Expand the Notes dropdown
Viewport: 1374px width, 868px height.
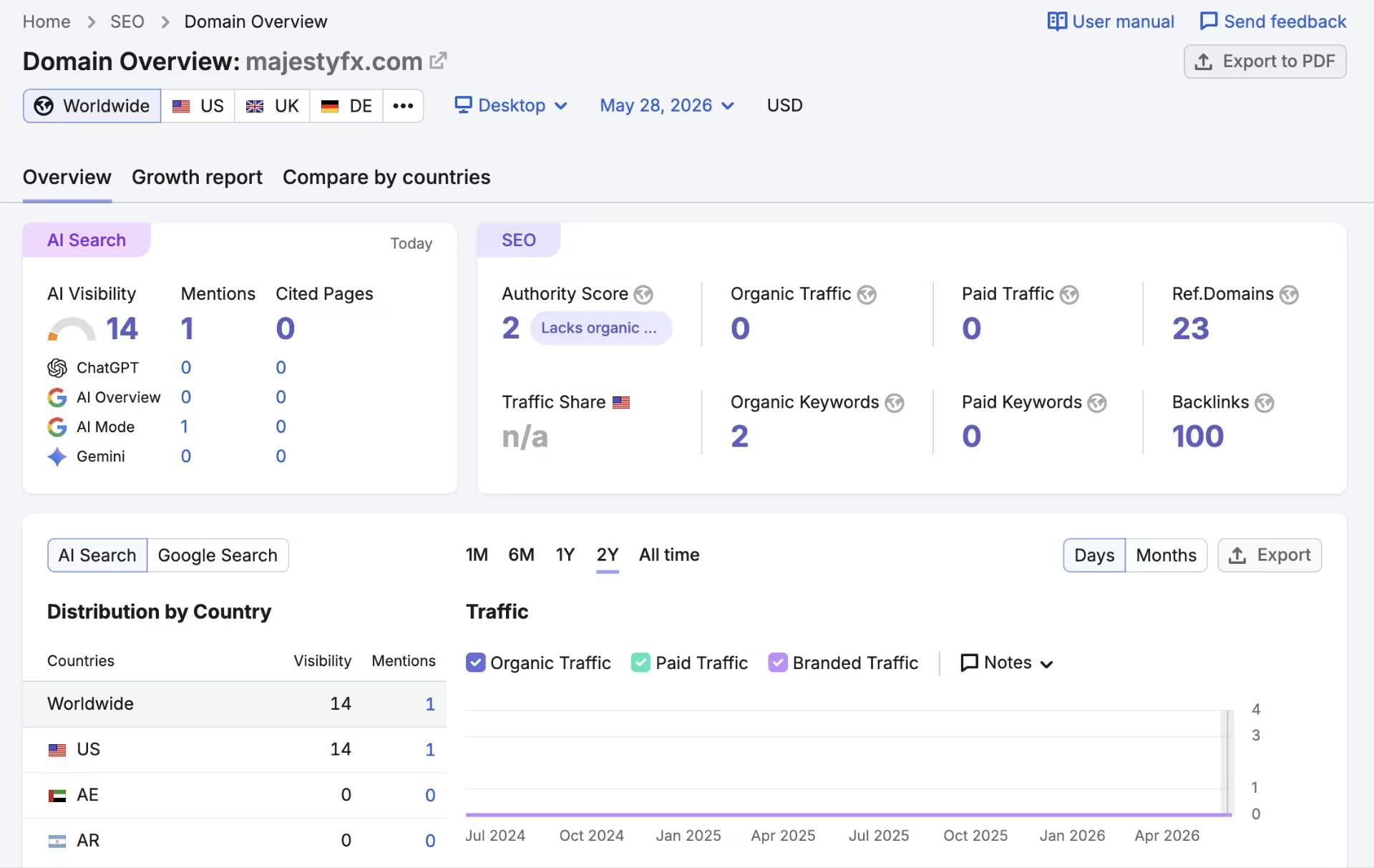click(x=1007, y=663)
